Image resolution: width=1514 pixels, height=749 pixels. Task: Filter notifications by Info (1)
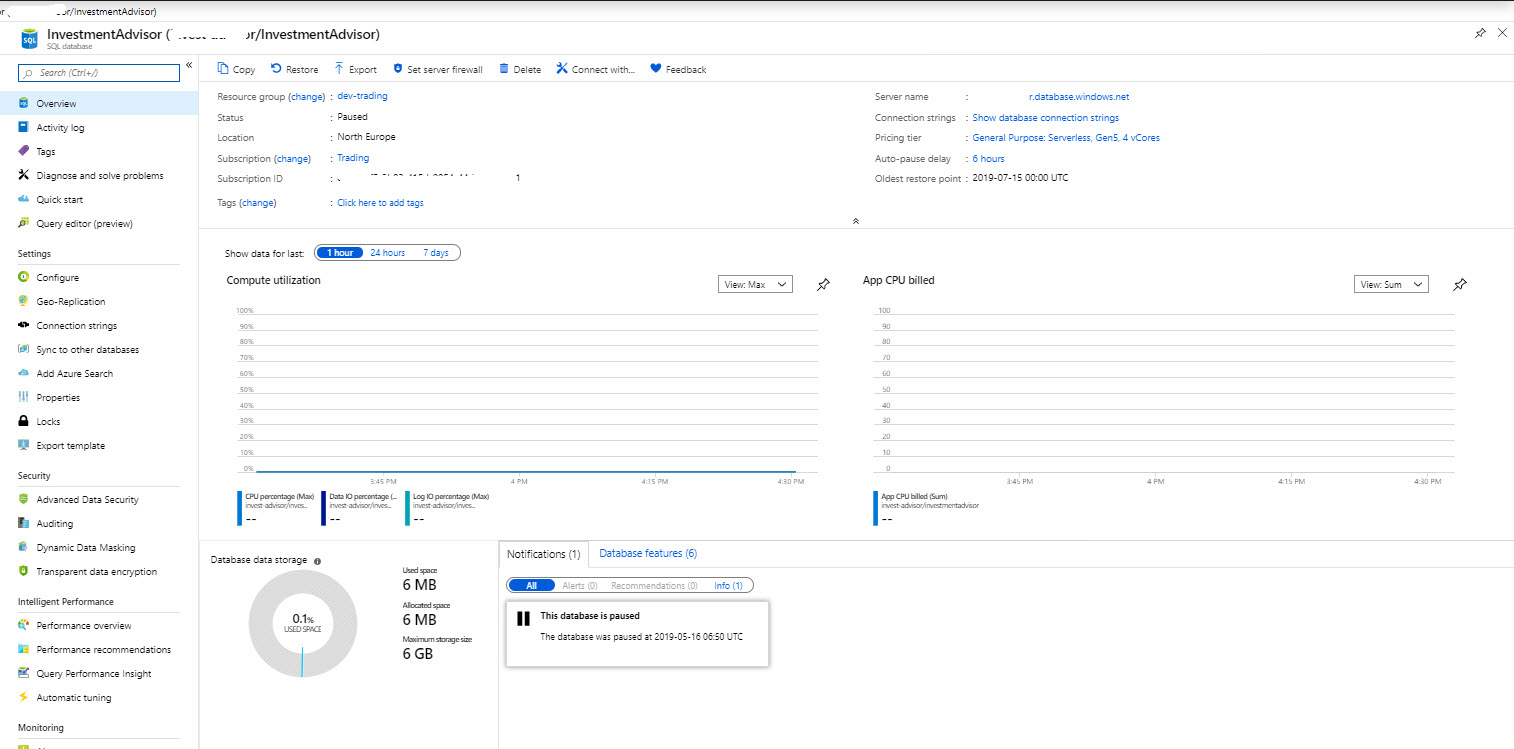(729, 585)
